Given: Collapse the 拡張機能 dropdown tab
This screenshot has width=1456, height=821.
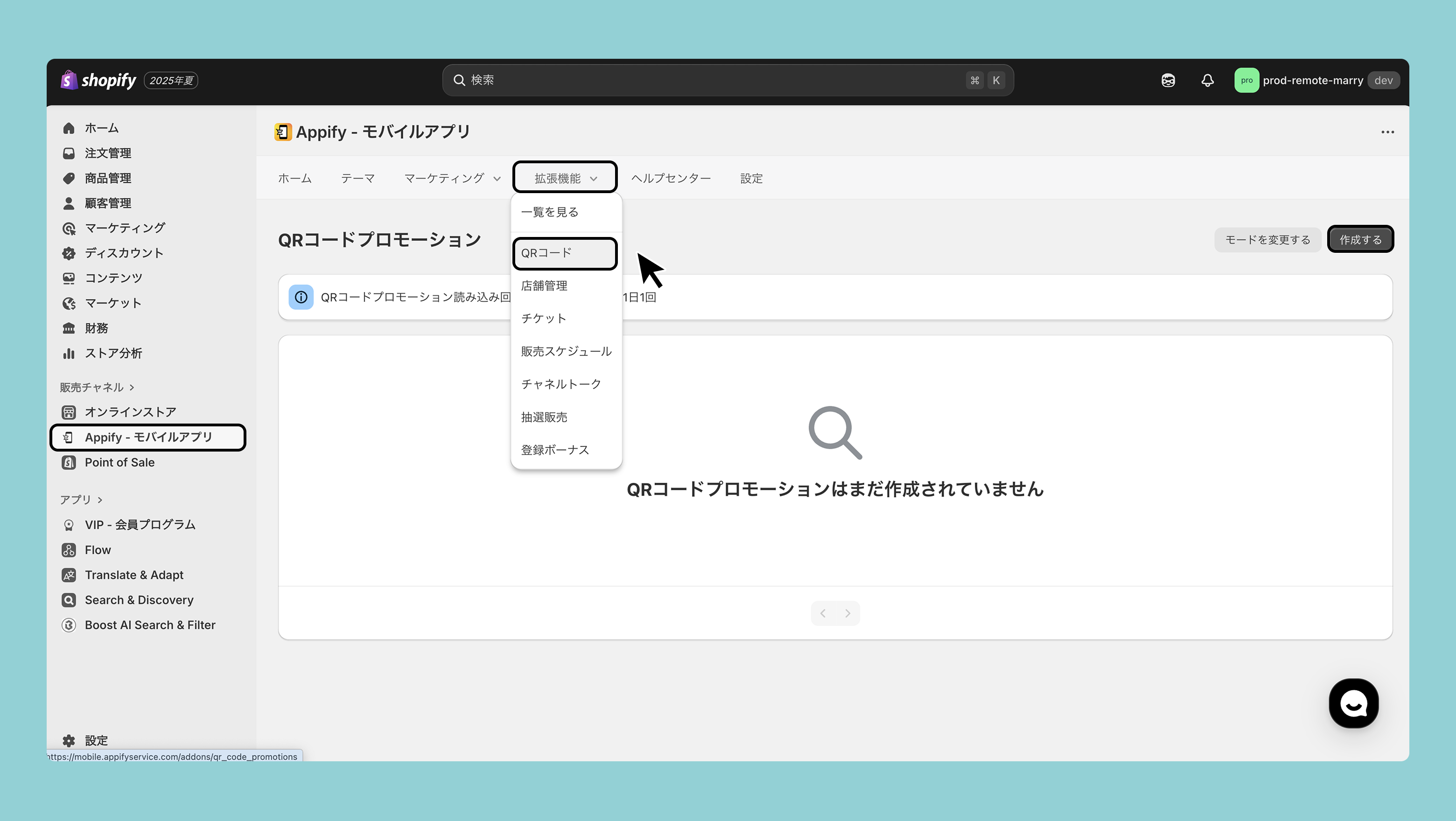Looking at the screenshot, I should [x=565, y=179].
